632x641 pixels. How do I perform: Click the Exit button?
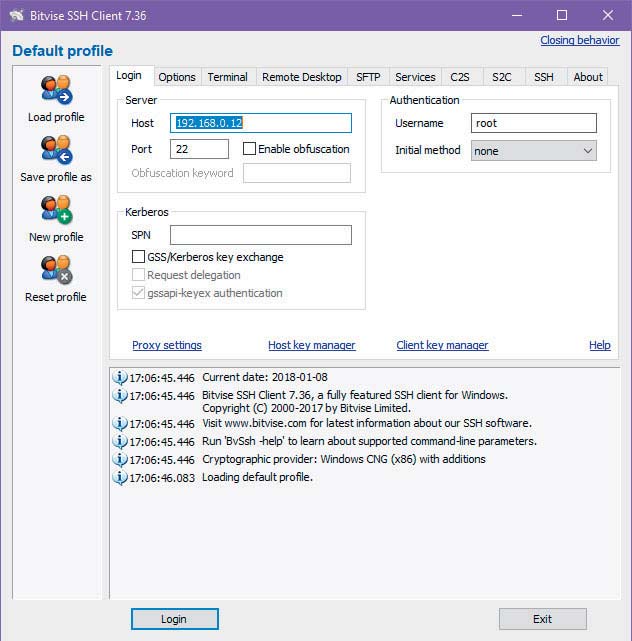tap(542, 619)
